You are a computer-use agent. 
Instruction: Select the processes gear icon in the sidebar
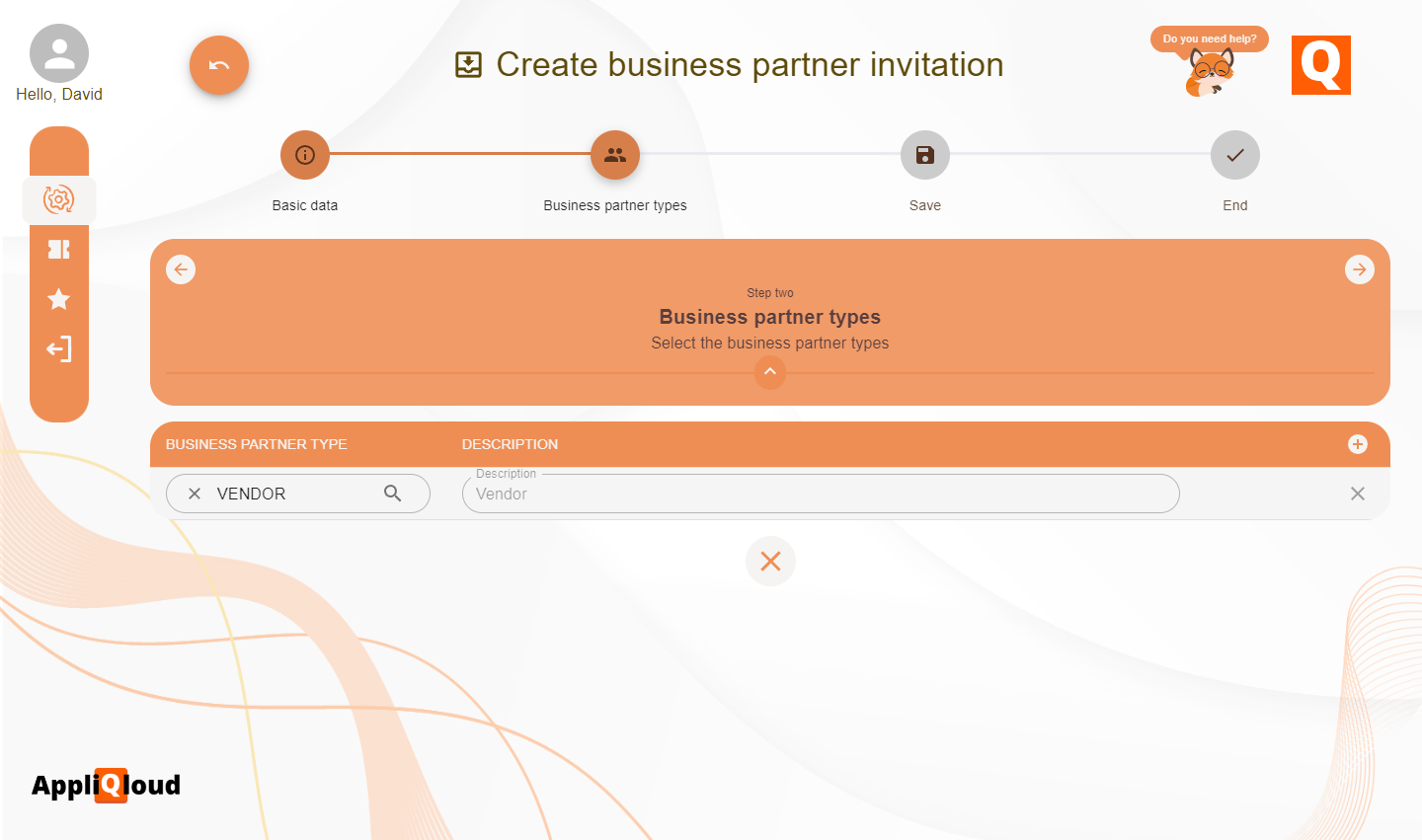(59, 199)
